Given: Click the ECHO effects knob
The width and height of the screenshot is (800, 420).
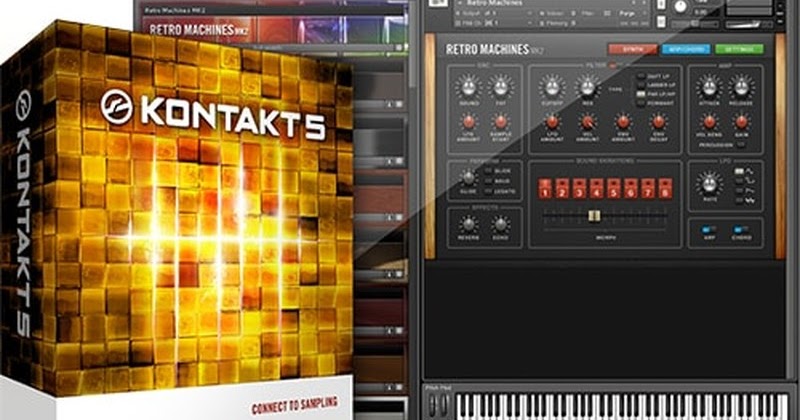Looking at the screenshot, I should coord(501,224).
